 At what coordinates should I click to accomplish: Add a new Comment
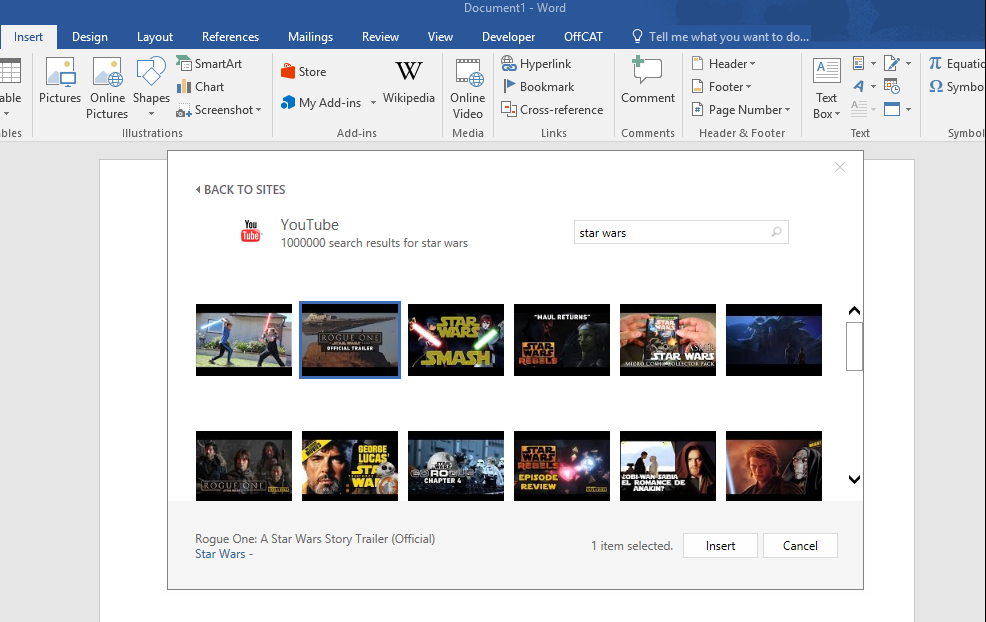pyautogui.click(x=648, y=81)
